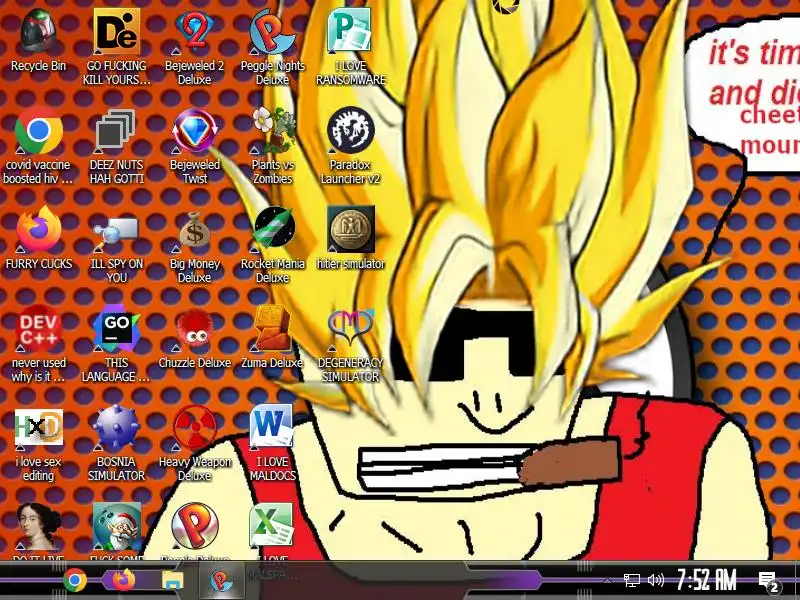Open Paradox Launcher v2 shortcut
The width and height of the screenshot is (800, 600).
tap(351, 131)
